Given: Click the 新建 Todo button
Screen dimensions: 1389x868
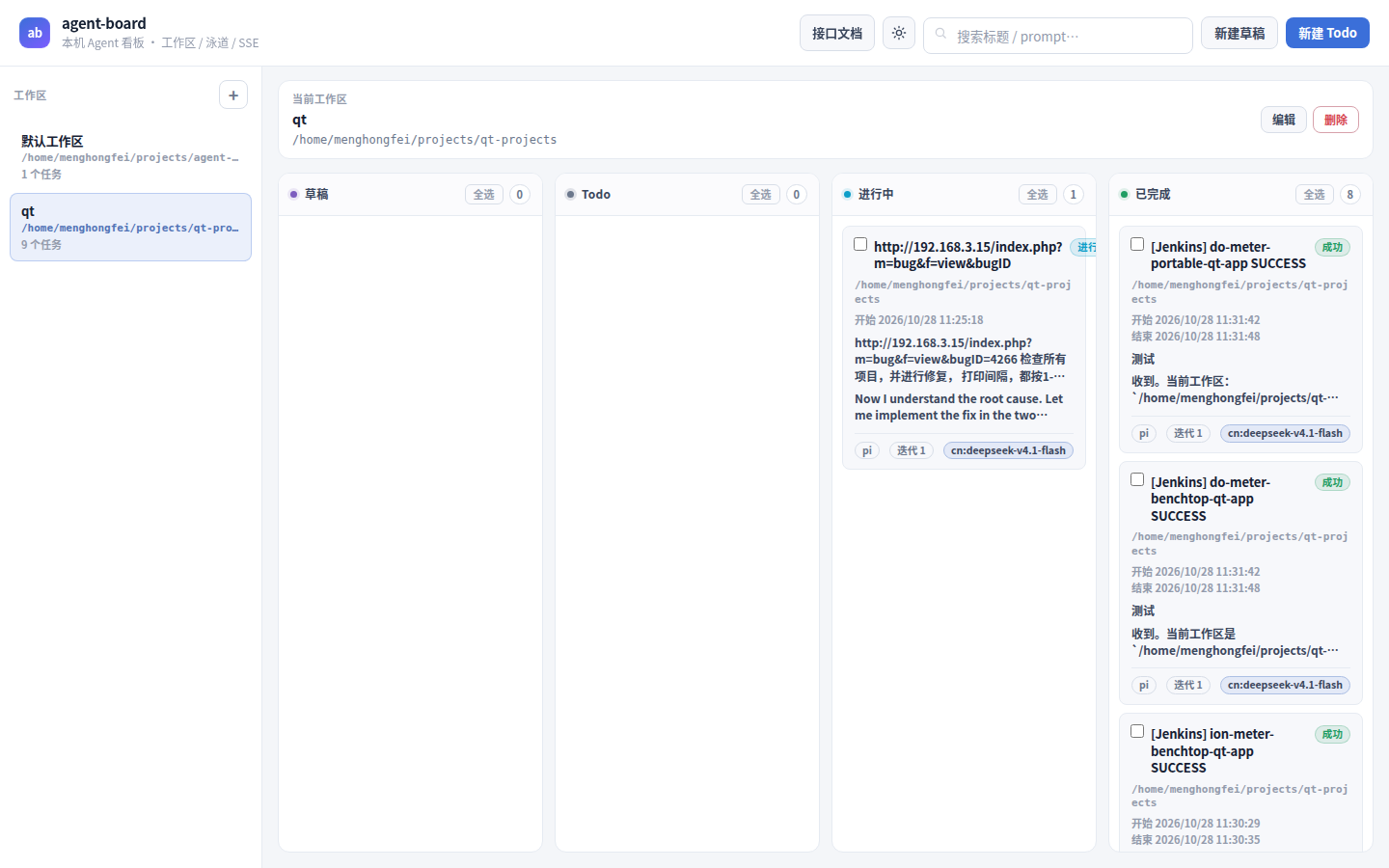Looking at the screenshot, I should click(x=1327, y=33).
